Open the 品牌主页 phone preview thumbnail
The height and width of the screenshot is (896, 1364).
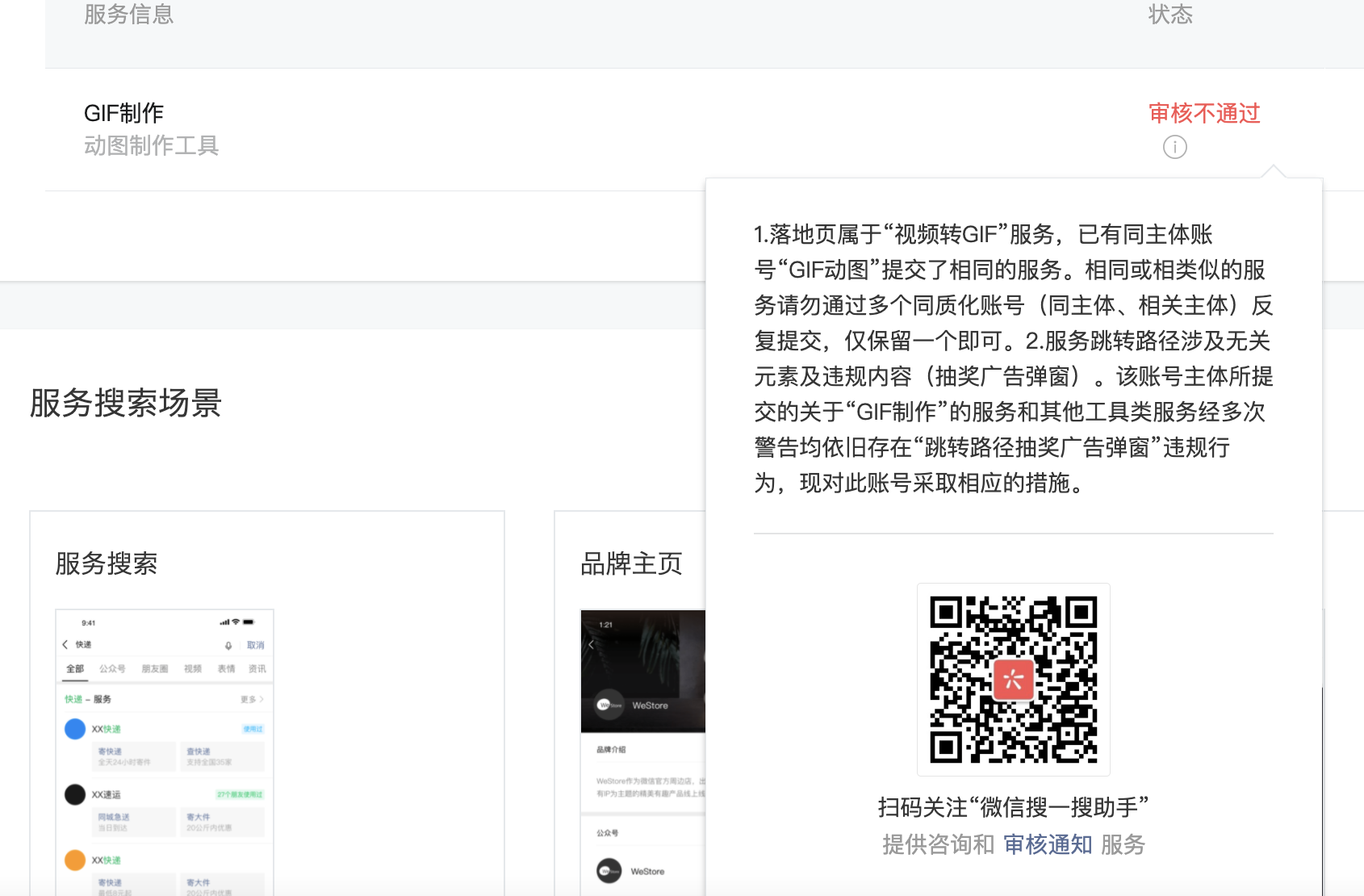click(642, 752)
